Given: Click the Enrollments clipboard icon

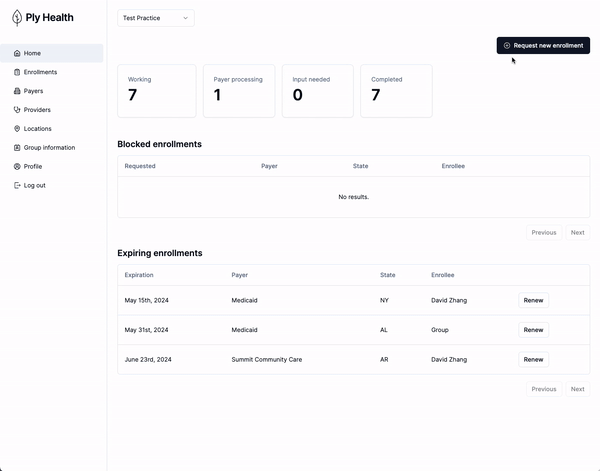Looking at the screenshot, I should point(17,72).
